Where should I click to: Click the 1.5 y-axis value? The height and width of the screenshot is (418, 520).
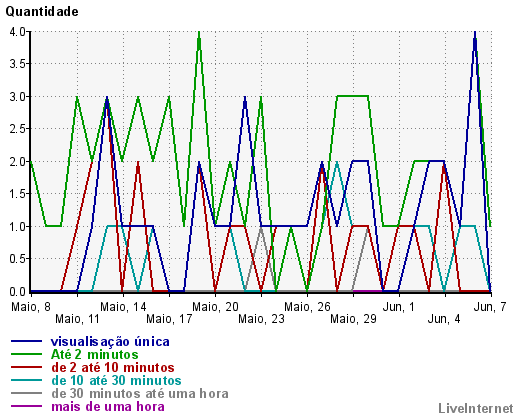coord(18,194)
